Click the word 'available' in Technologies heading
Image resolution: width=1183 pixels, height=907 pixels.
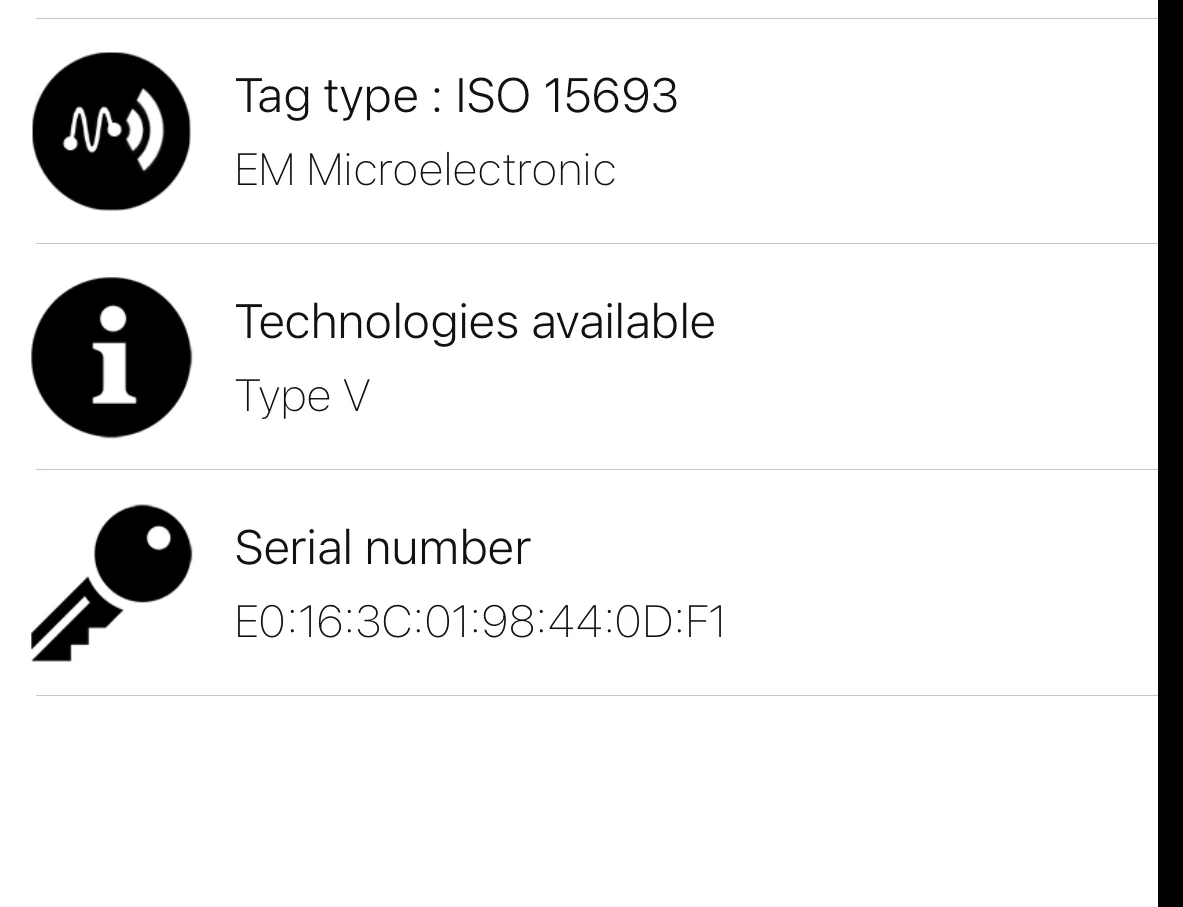pos(623,322)
